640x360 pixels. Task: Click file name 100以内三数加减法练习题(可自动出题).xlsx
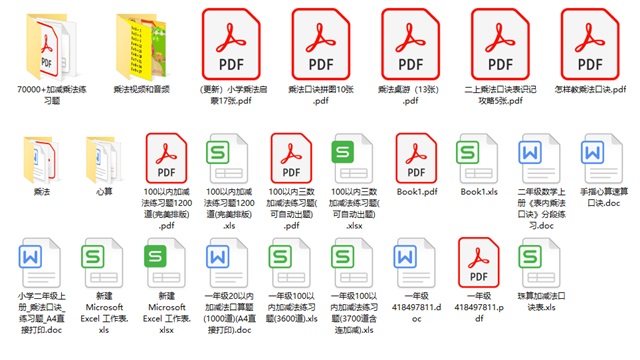tap(353, 208)
